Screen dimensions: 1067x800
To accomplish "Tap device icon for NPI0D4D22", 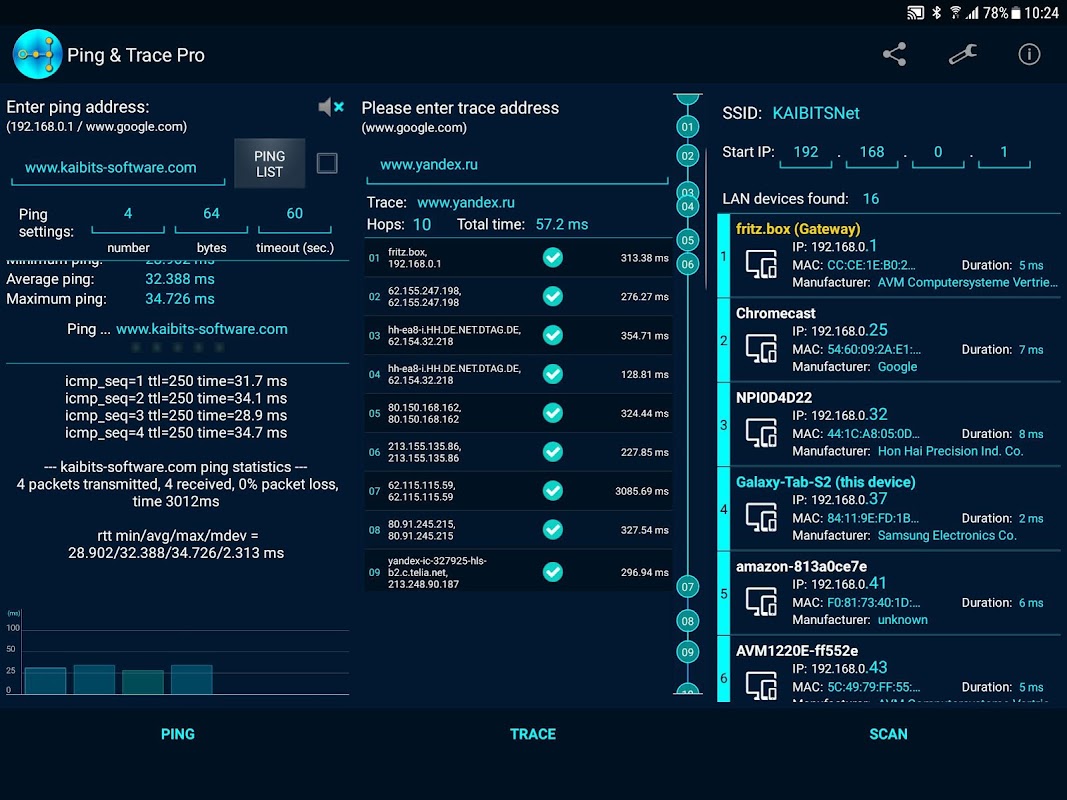I will point(761,433).
